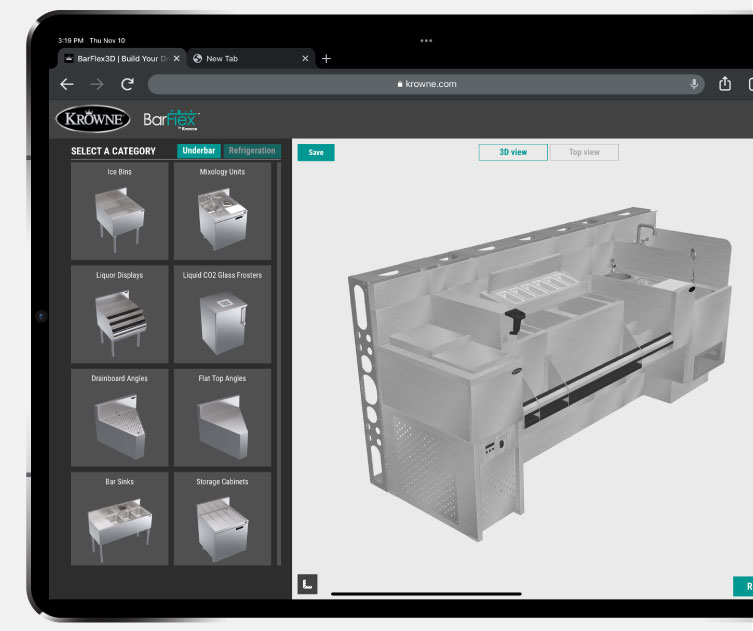Switch to Refrigeration category toggle
Image resolution: width=753 pixels, height=631 pixels.
click(x=251, y=151)
